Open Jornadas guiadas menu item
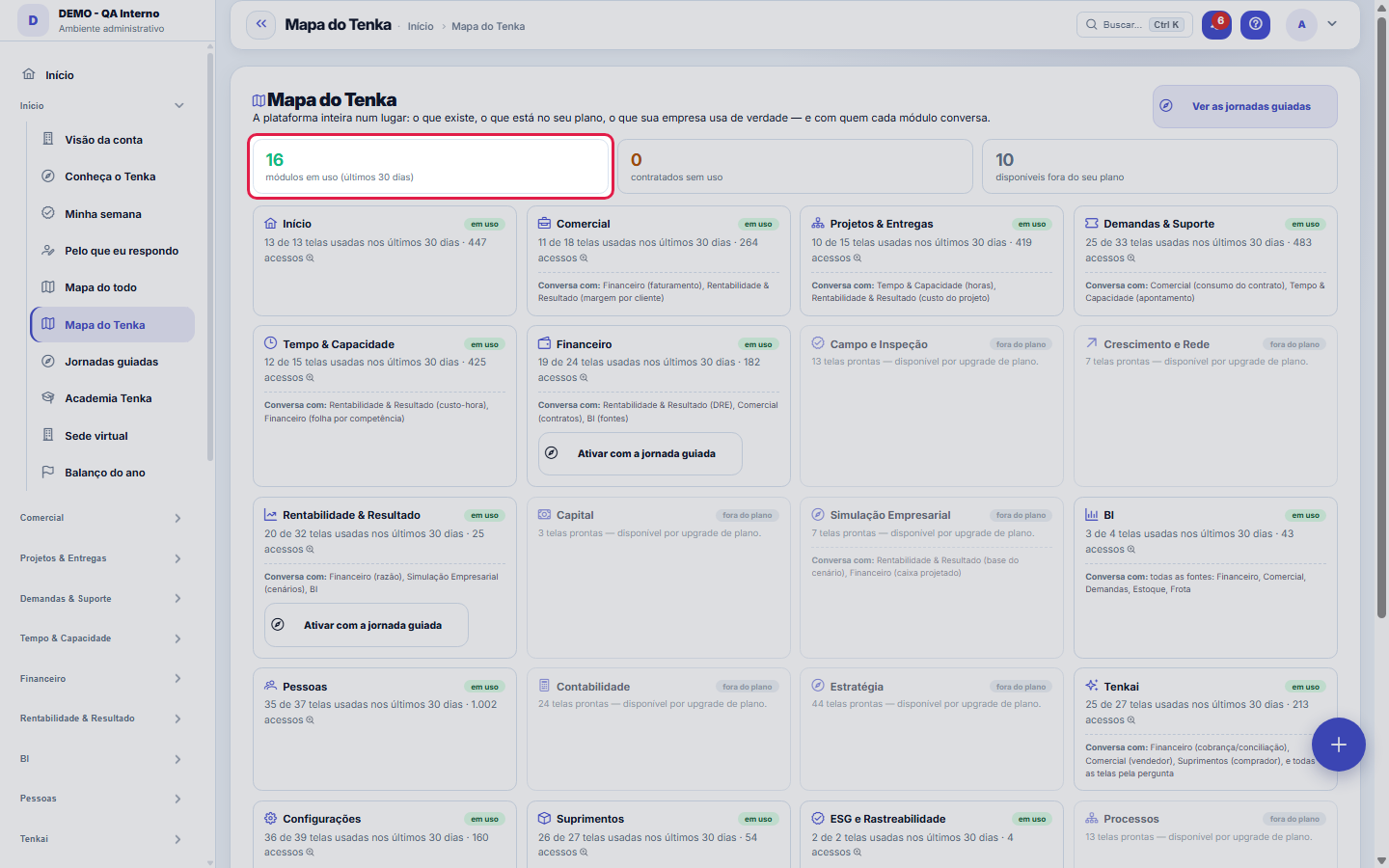1389x868 pixels. point(112,362)
